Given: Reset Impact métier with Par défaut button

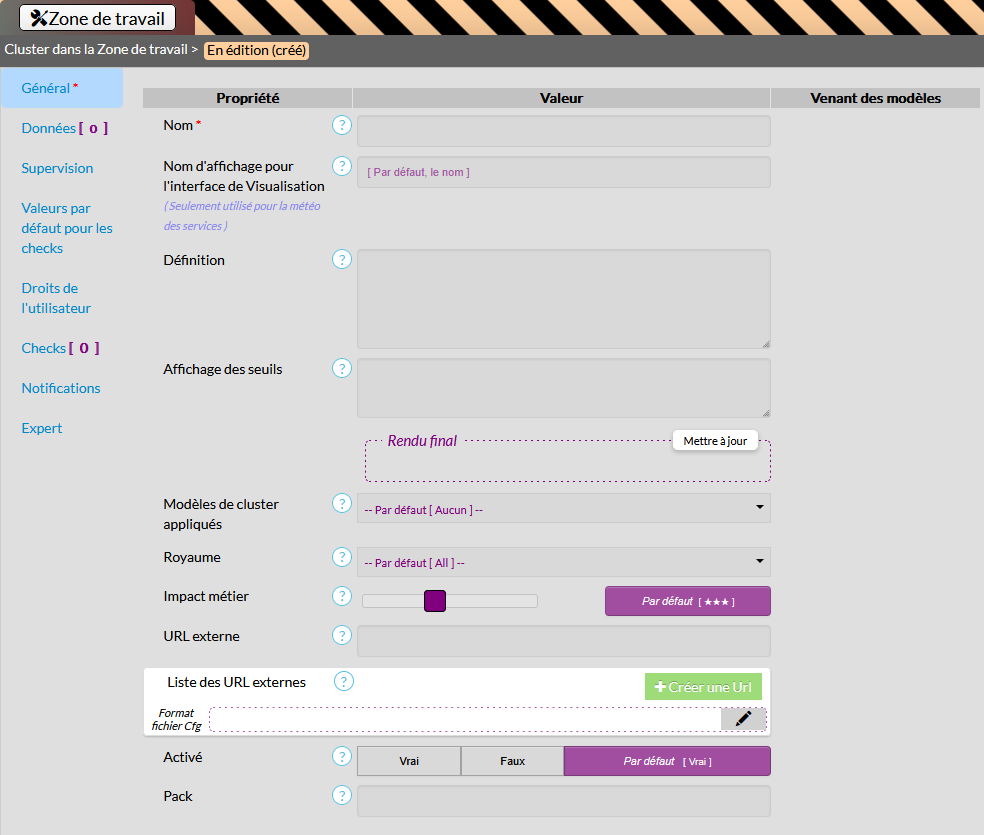Looking at the screenshot, I should point(687,601).
